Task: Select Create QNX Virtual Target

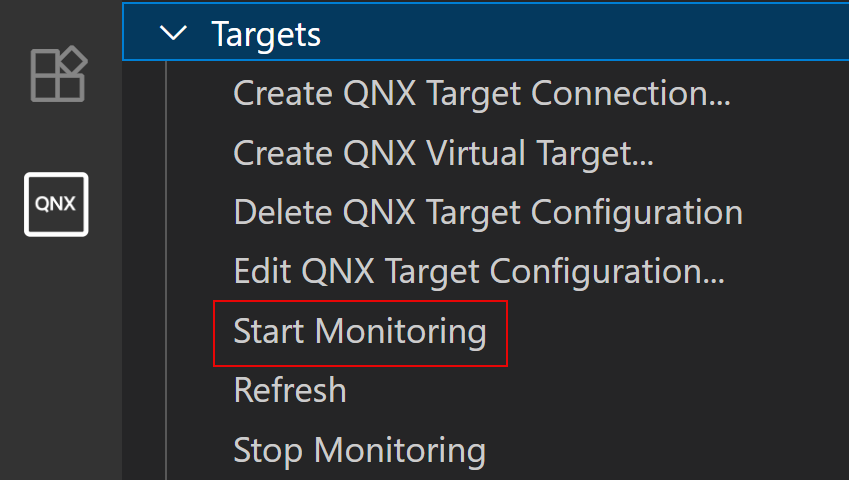Action: click(x=443, y=153)
